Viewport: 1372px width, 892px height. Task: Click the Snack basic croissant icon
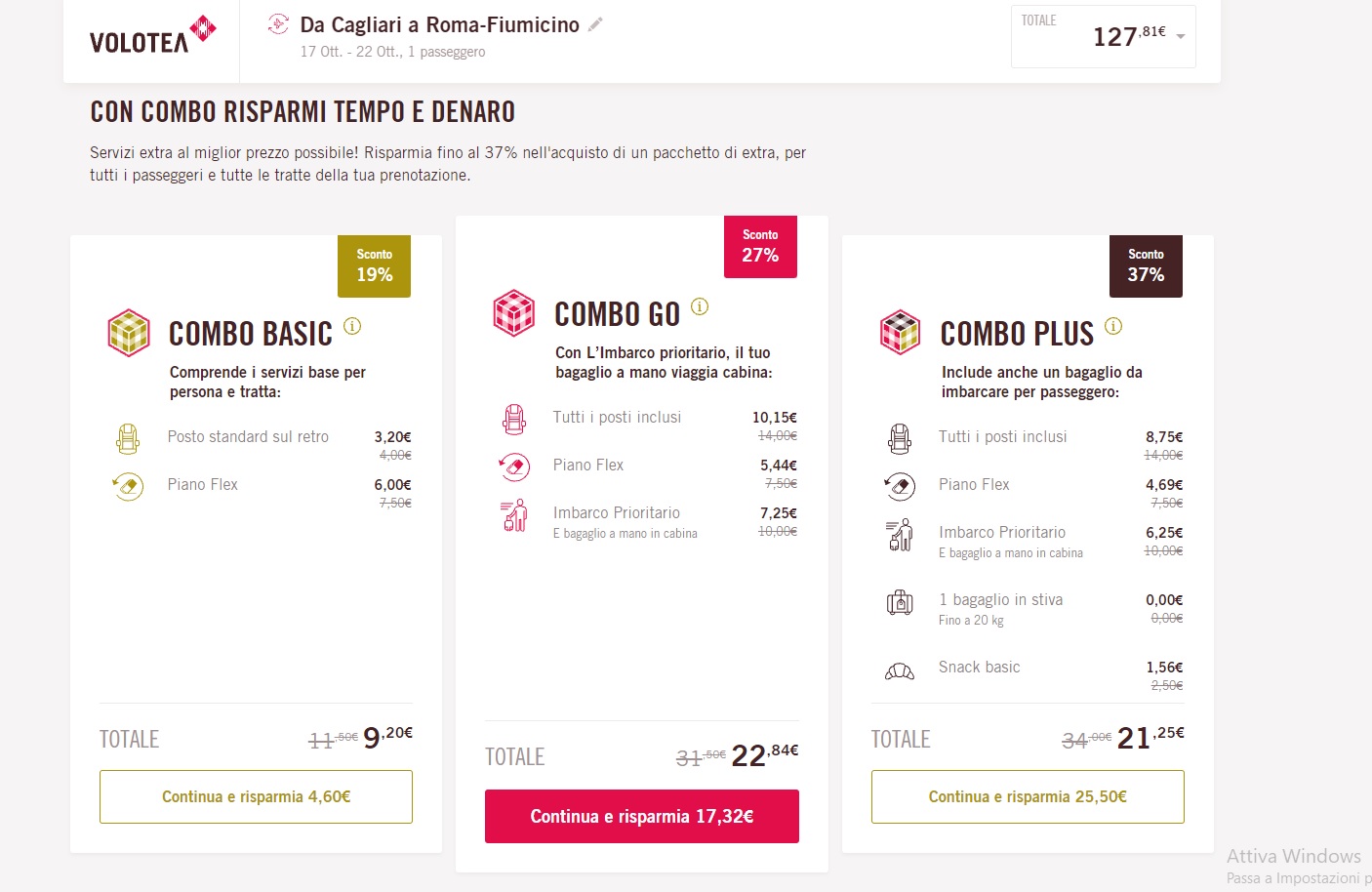click(899, 671)
